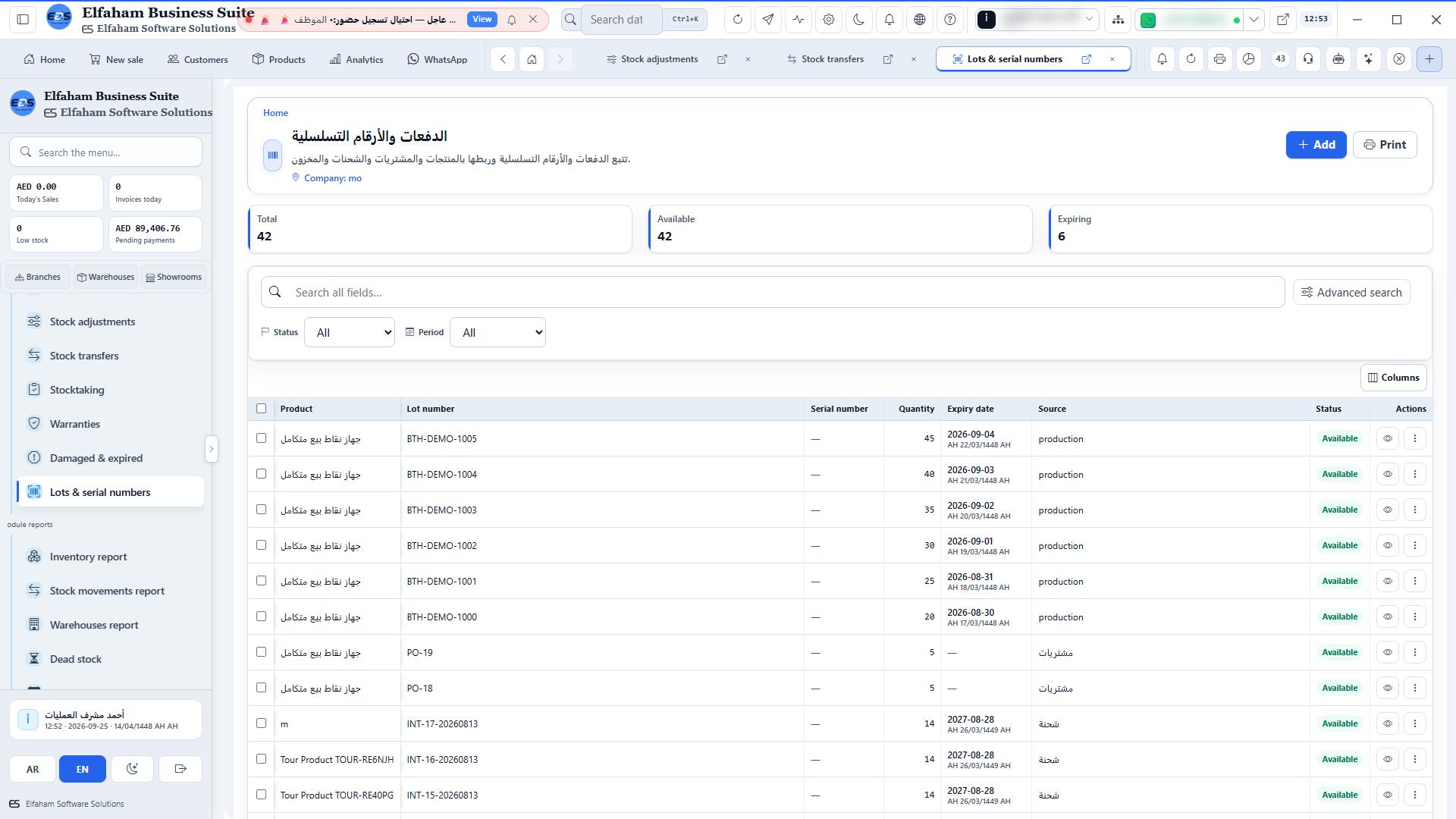Click the printer icon in tab toolbar

point(1219,59)
